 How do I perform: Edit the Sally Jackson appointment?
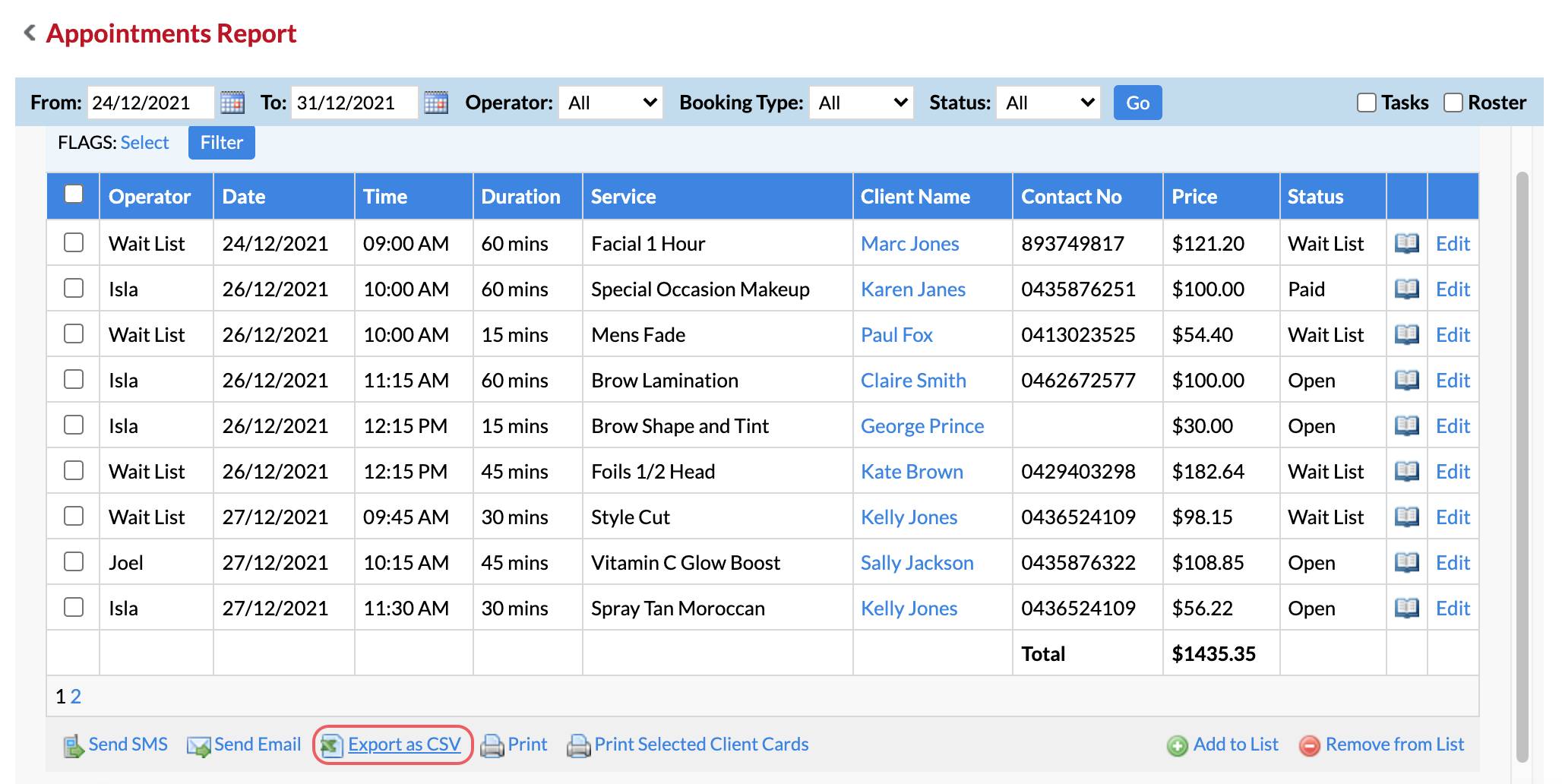point(1453,563)
